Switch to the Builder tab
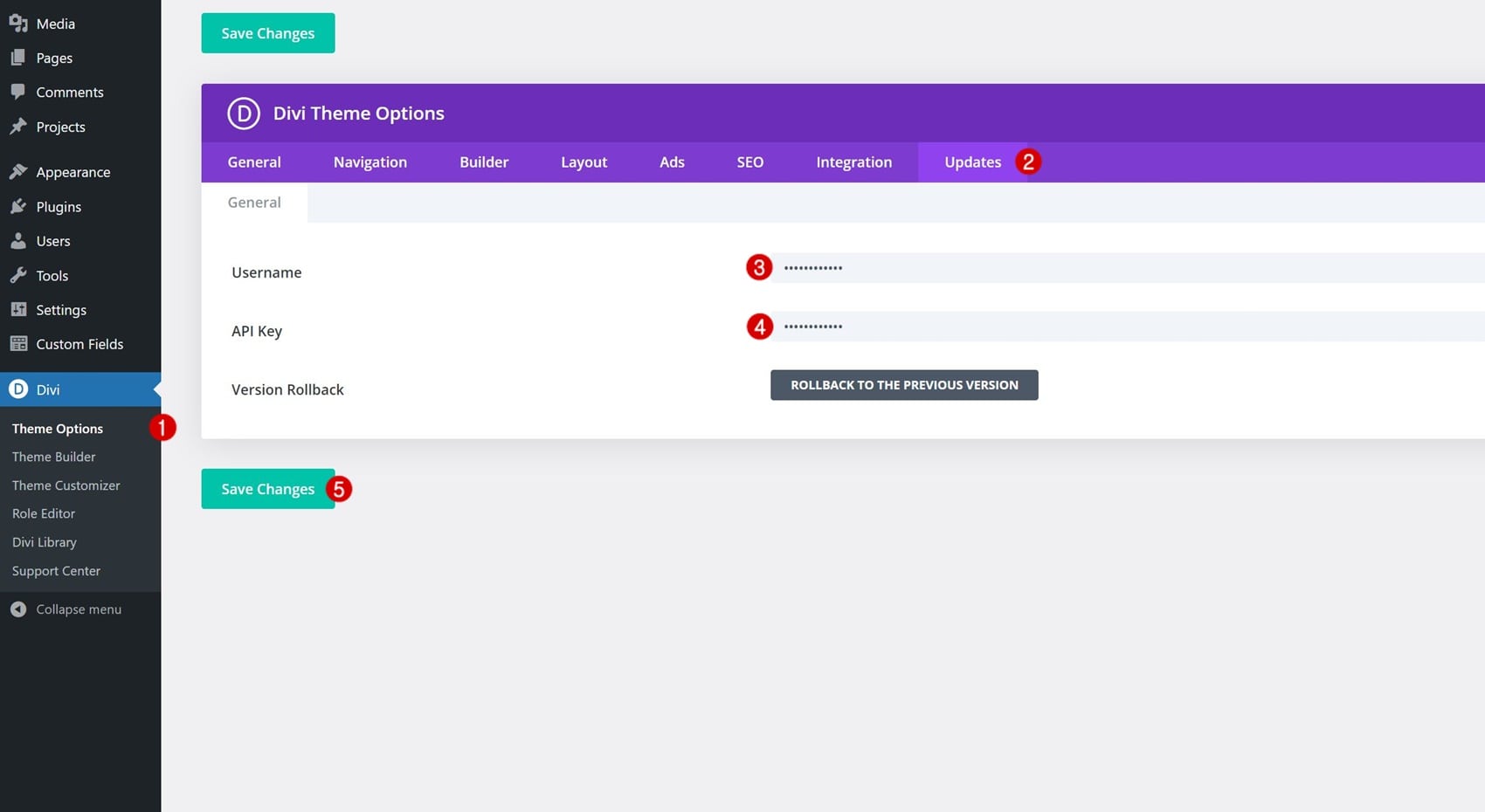 [484, 162]
